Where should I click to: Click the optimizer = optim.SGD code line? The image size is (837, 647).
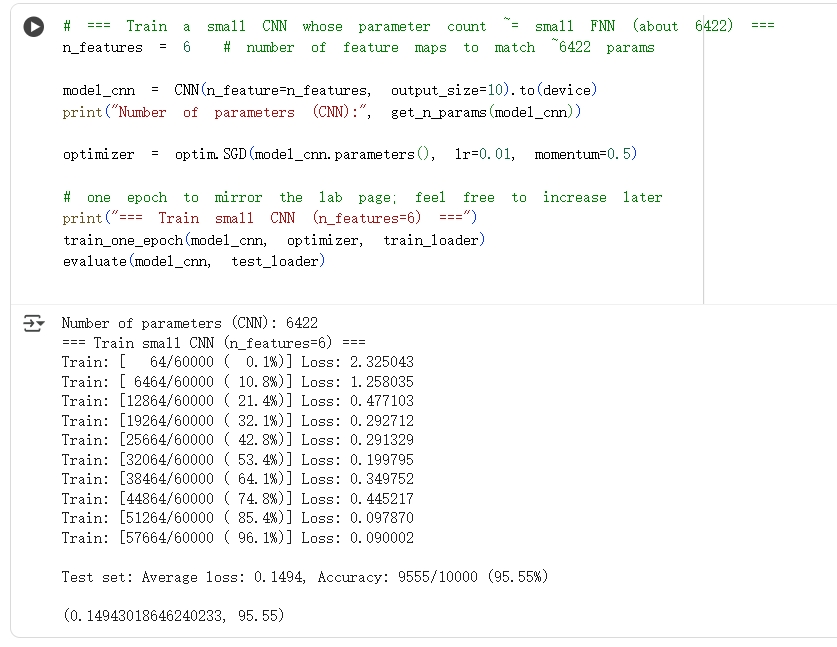pos(349,154)
